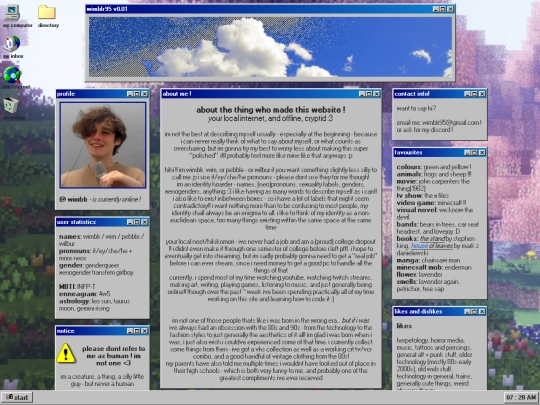Click the taskbar clock showing 07:28 AM
540x405 pixels.
click(521, 397)
